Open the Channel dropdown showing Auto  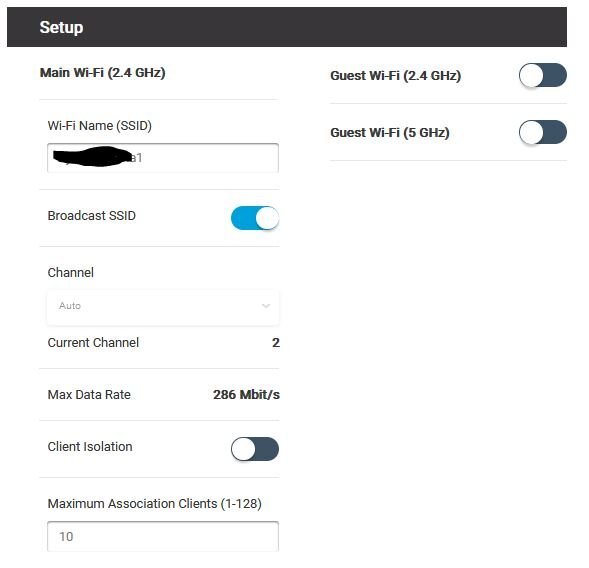click(x=163, y=306)
